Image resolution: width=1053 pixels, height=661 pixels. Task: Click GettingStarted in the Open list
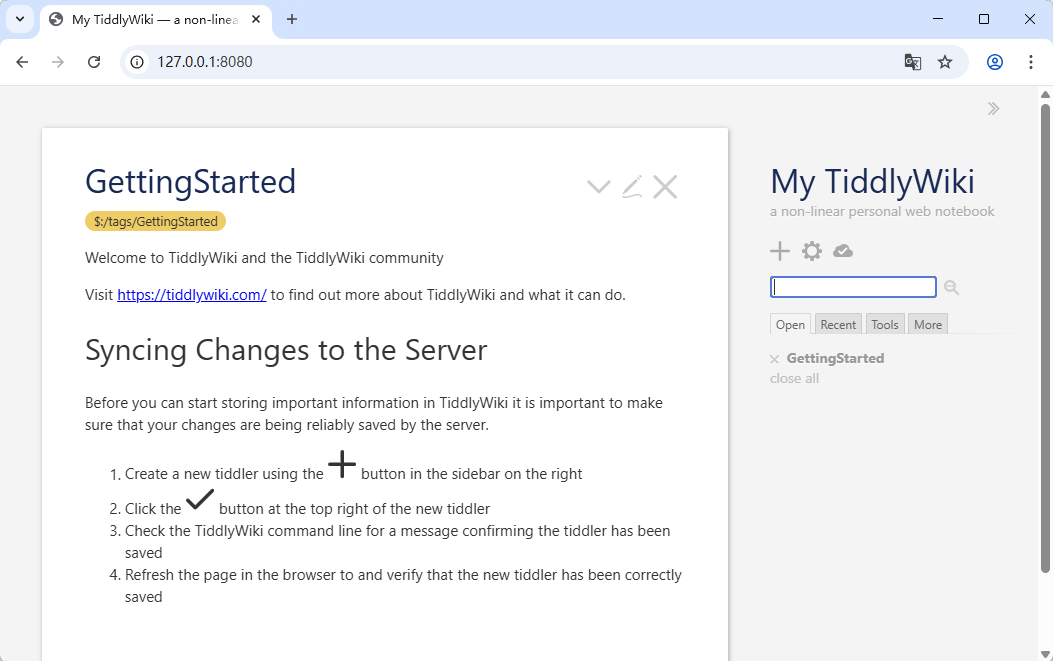click(x=835, y=358)
